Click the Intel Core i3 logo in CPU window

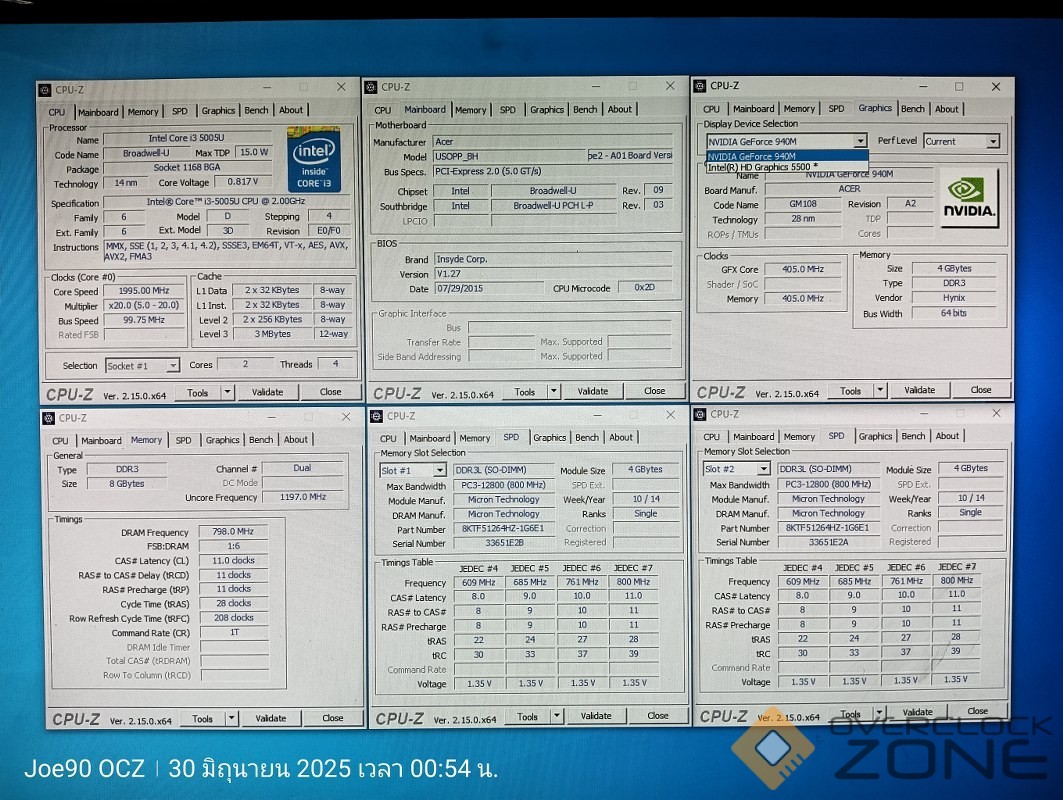coord(313,159)
